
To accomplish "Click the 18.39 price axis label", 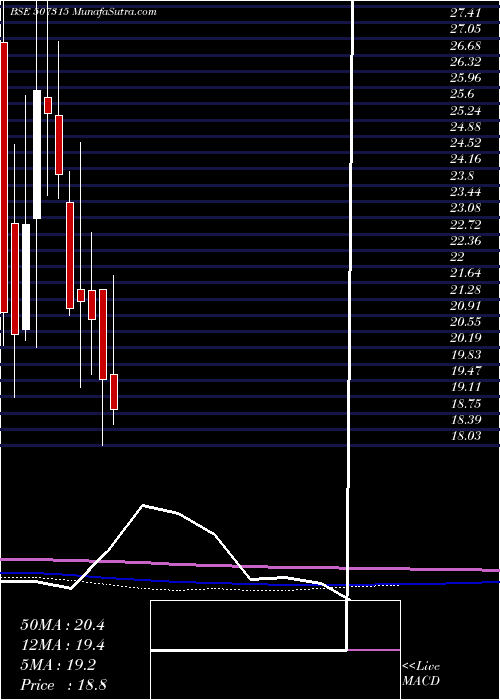I will click(x=466, y=420).
